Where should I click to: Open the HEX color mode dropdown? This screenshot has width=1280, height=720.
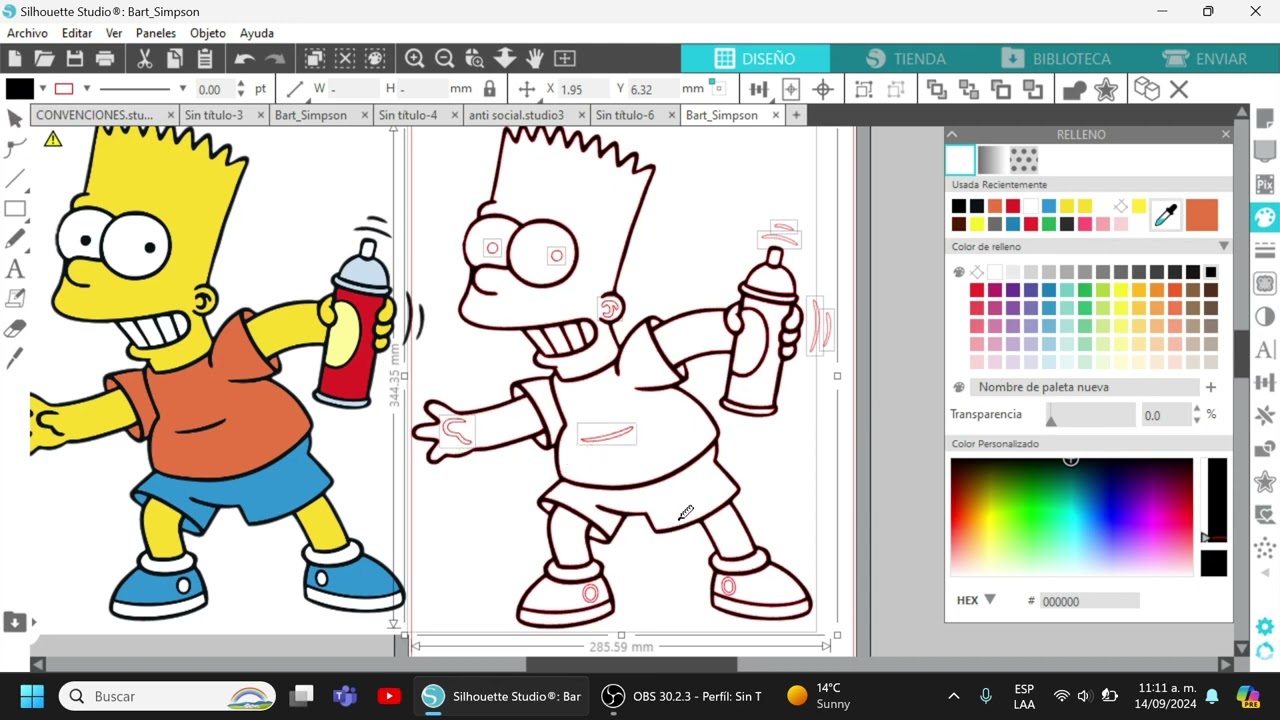990,600
